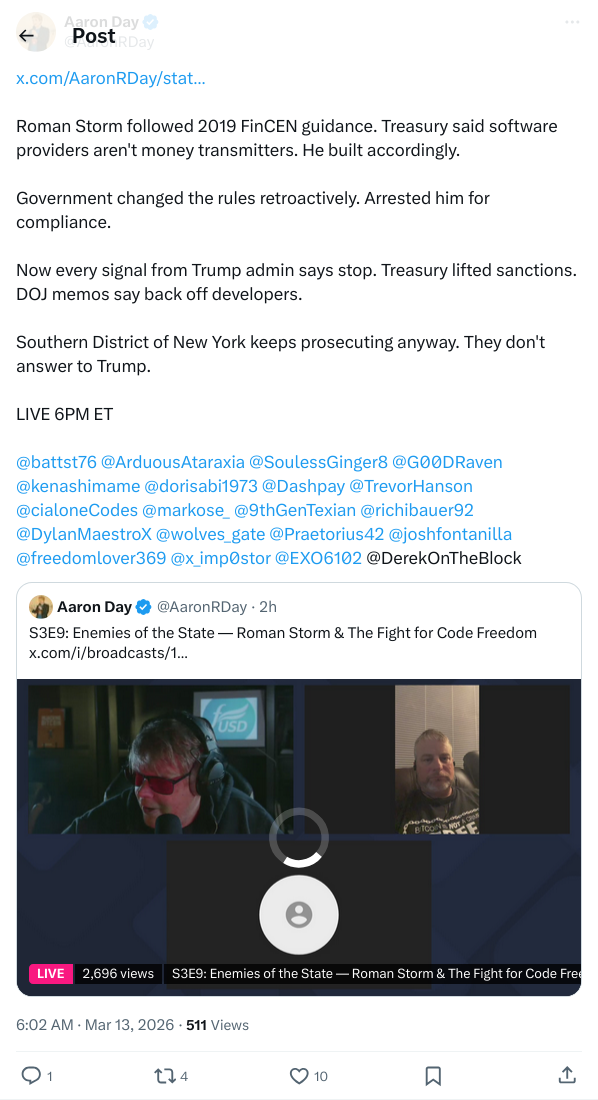Screen dimensions: 598x1100
Task: Open Aaron Day's quoted post avatar
Action: point(41,607)
